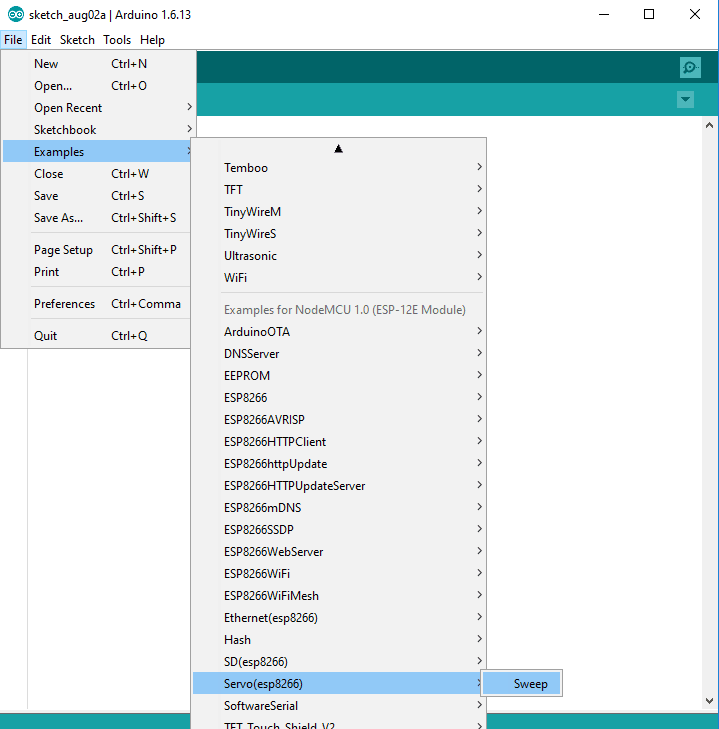Open the Help menu
The height and width of the screenshot is (729, 719).
click(152, 40)
